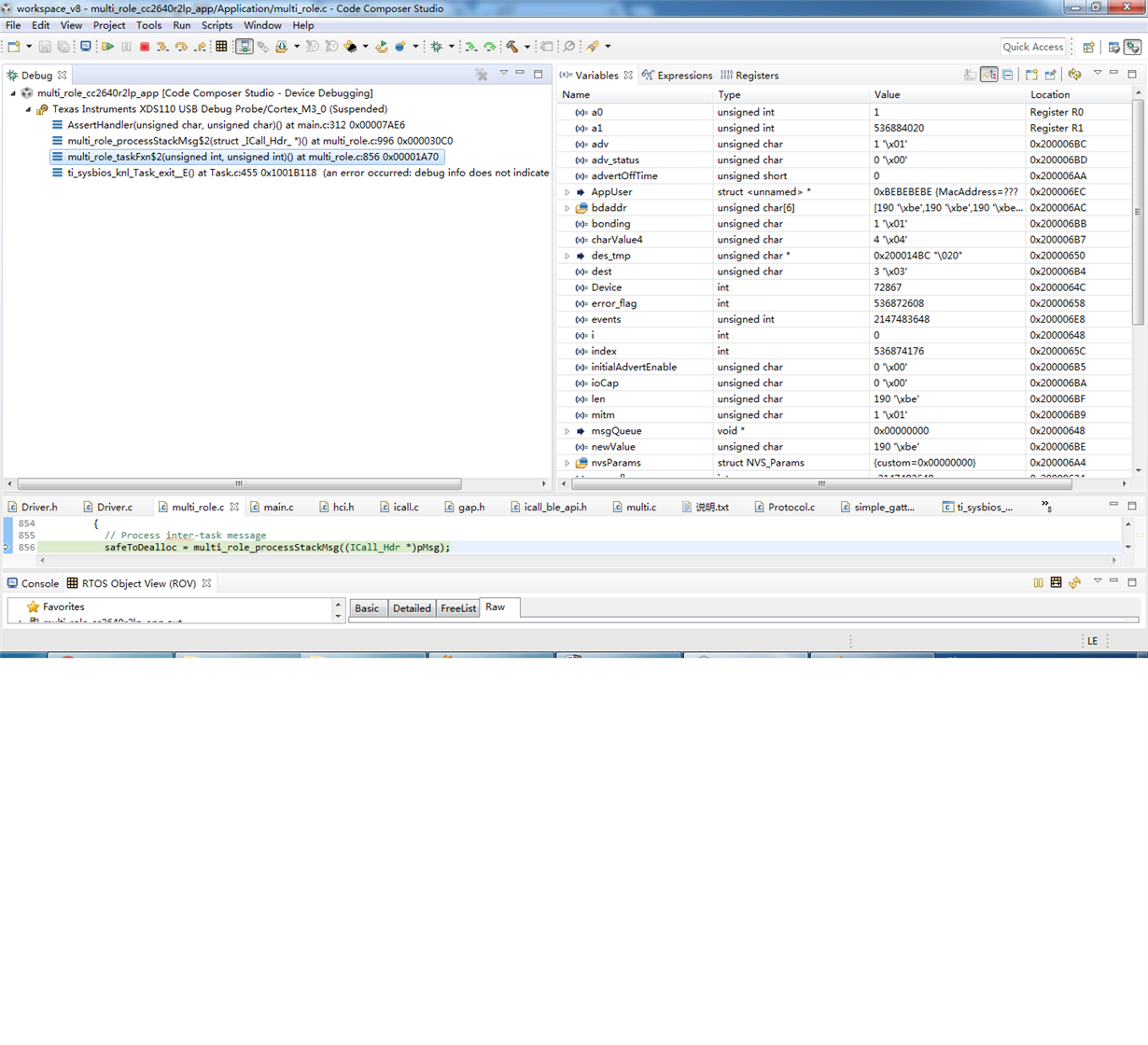Click the hammer Build icon

tap(511, 46)
